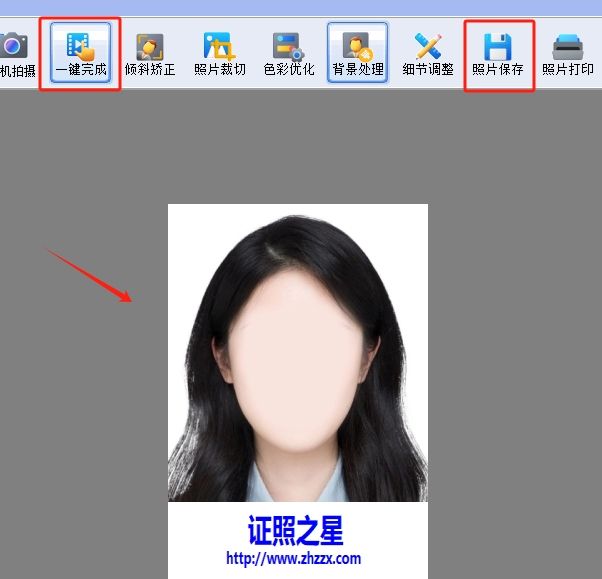
Task: Open the 细节调整 detail adjustment tool
Action: 428,54
